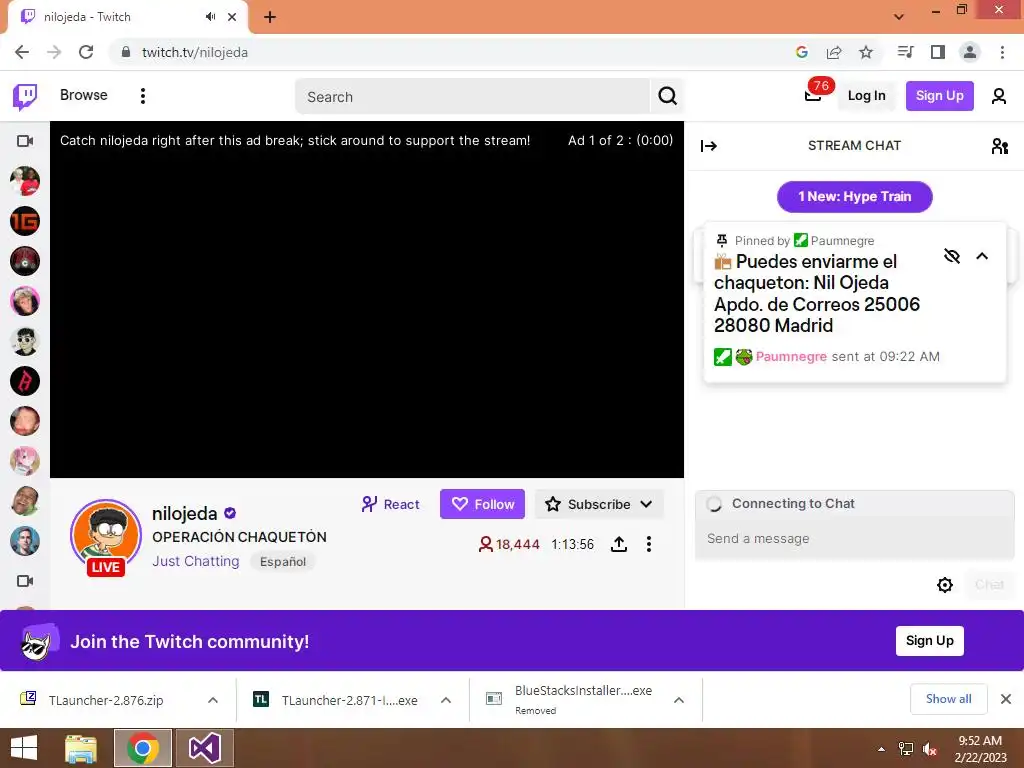Click the Send a message field
This screenshot has width=1024, height=768.
coord(854,539)
